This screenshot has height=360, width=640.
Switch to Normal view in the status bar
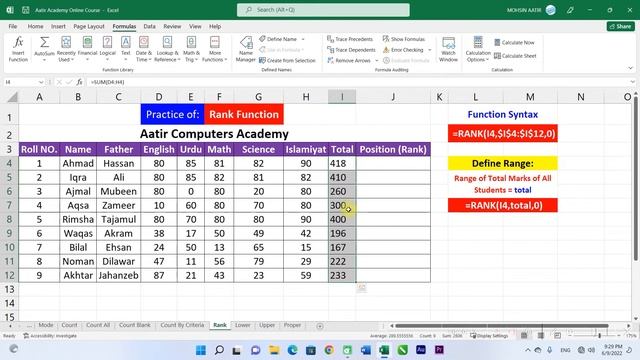click(524, 336)
